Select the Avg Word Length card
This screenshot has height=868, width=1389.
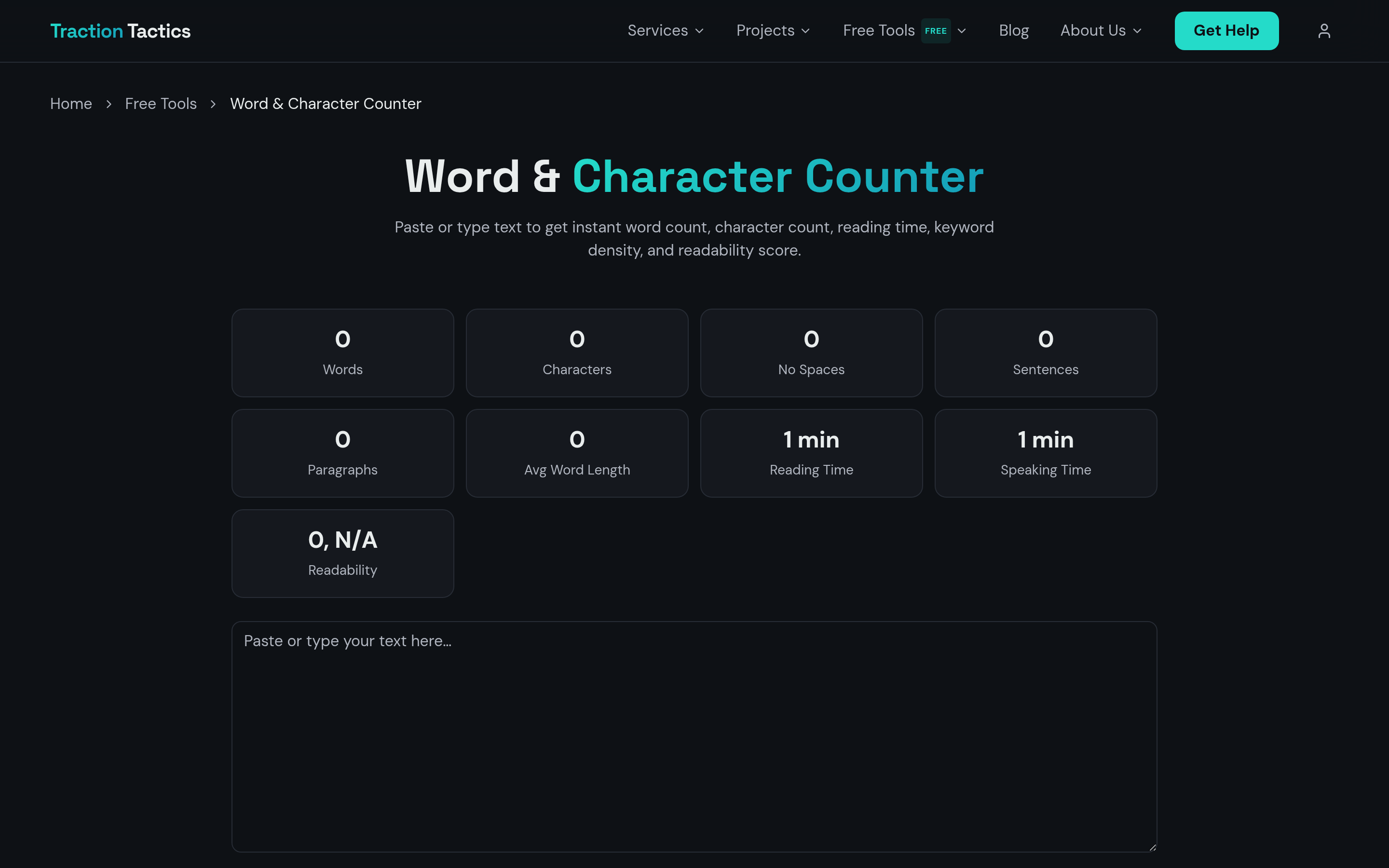577,453
